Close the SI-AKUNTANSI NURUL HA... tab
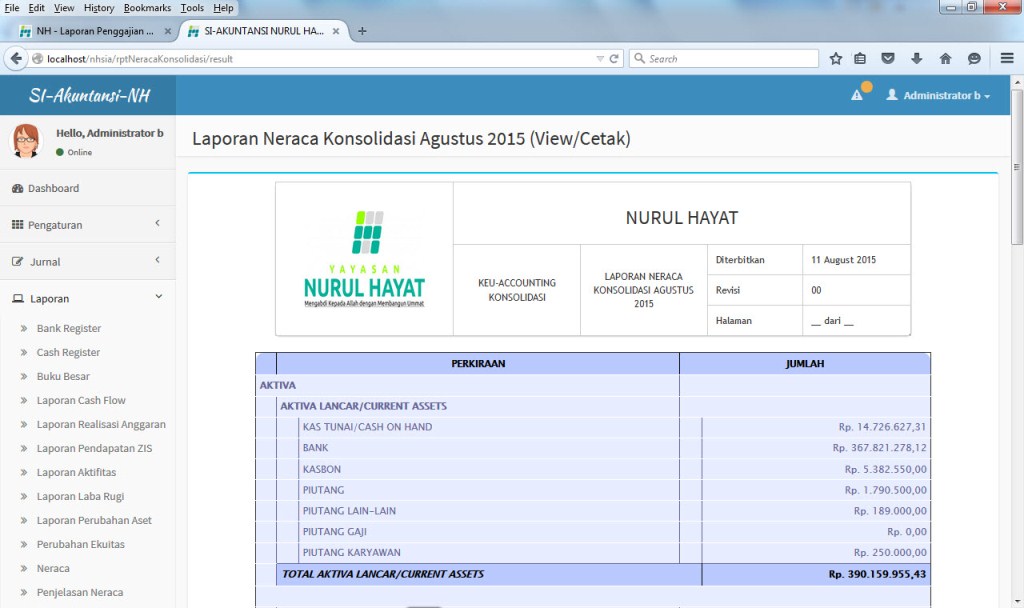The height and width of the screenshot is (608, 1024). coord(336,31)
